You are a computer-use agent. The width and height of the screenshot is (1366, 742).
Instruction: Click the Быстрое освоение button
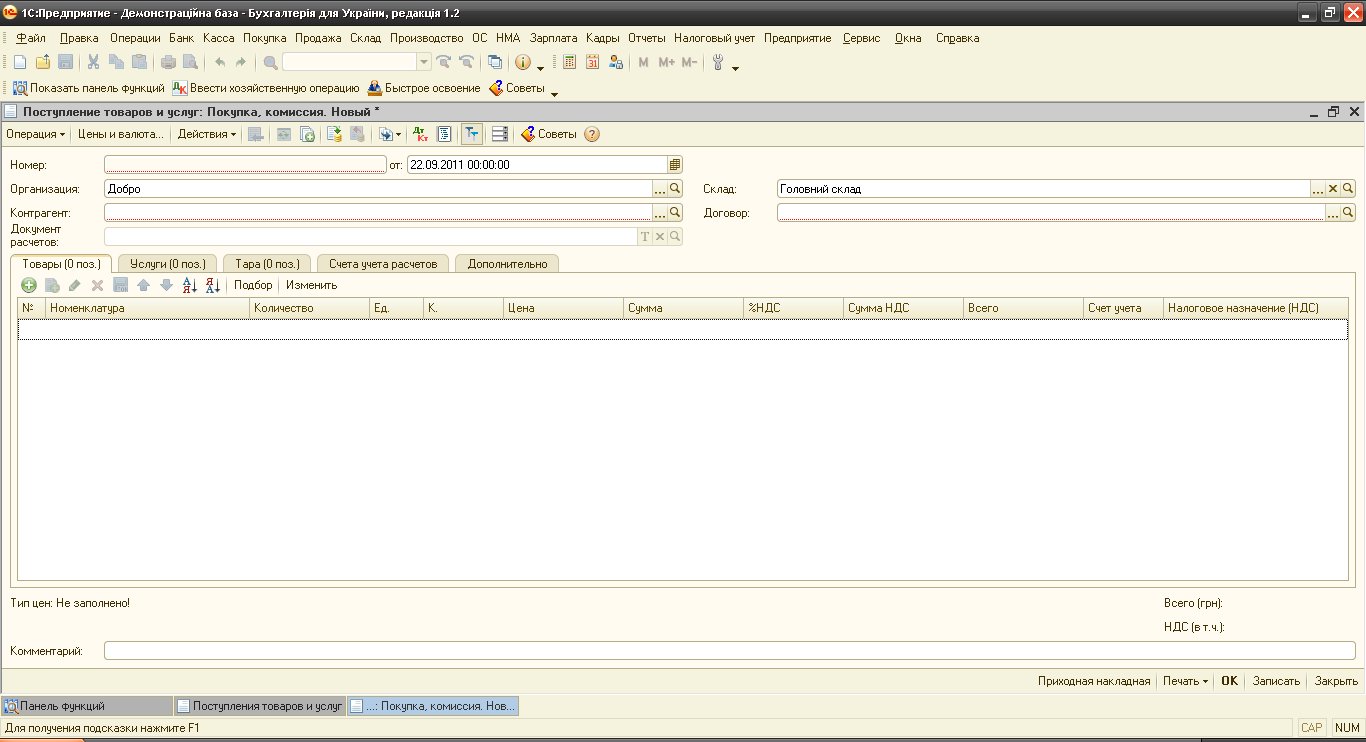coord(424,88)
